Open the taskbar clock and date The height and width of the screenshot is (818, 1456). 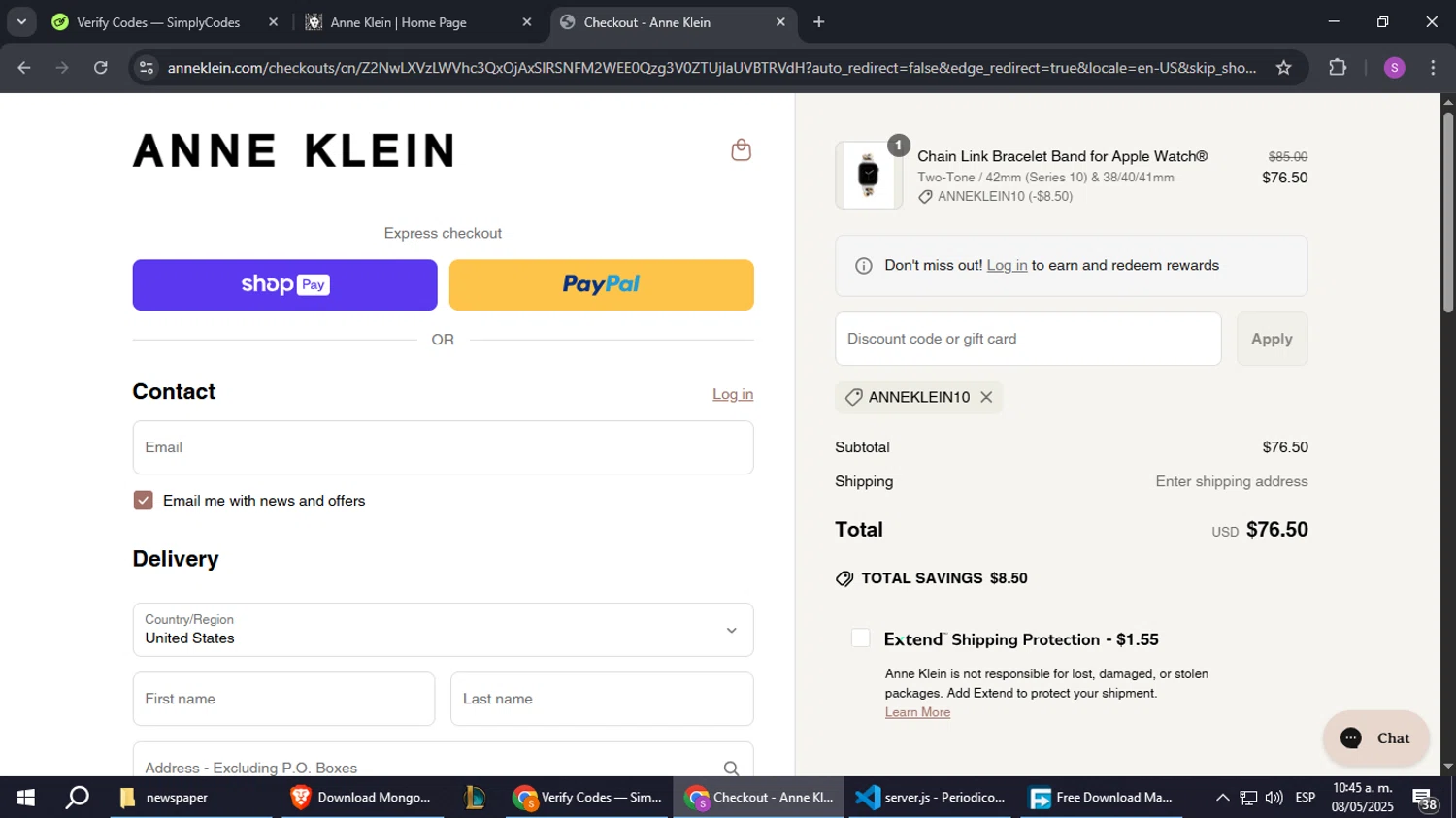point(1362,798)
